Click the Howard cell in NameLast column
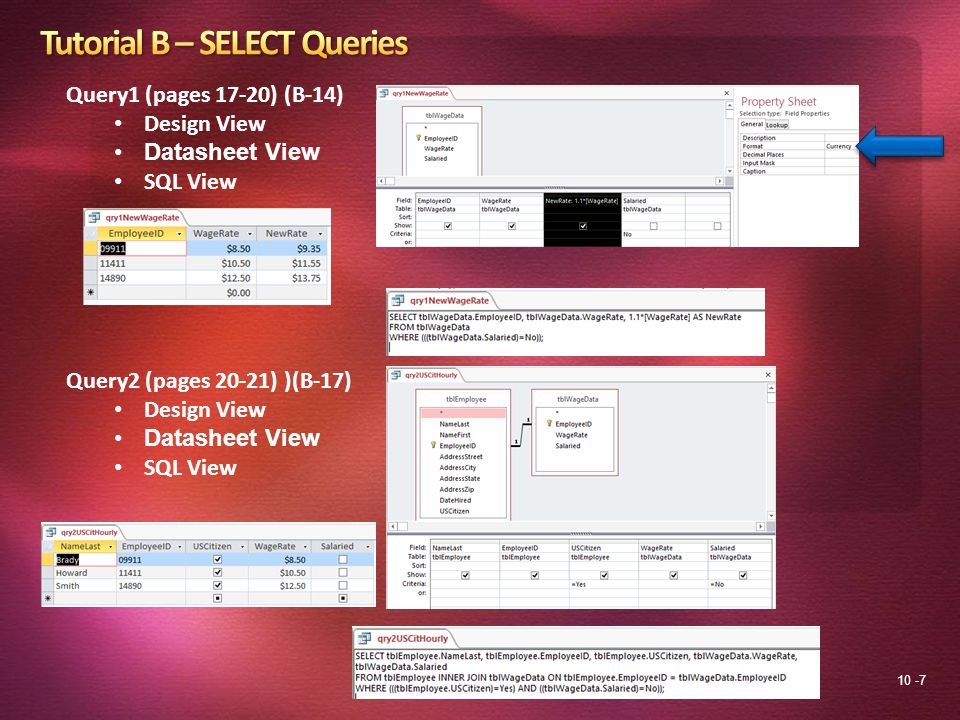960x720 pixels. (85, 572)
